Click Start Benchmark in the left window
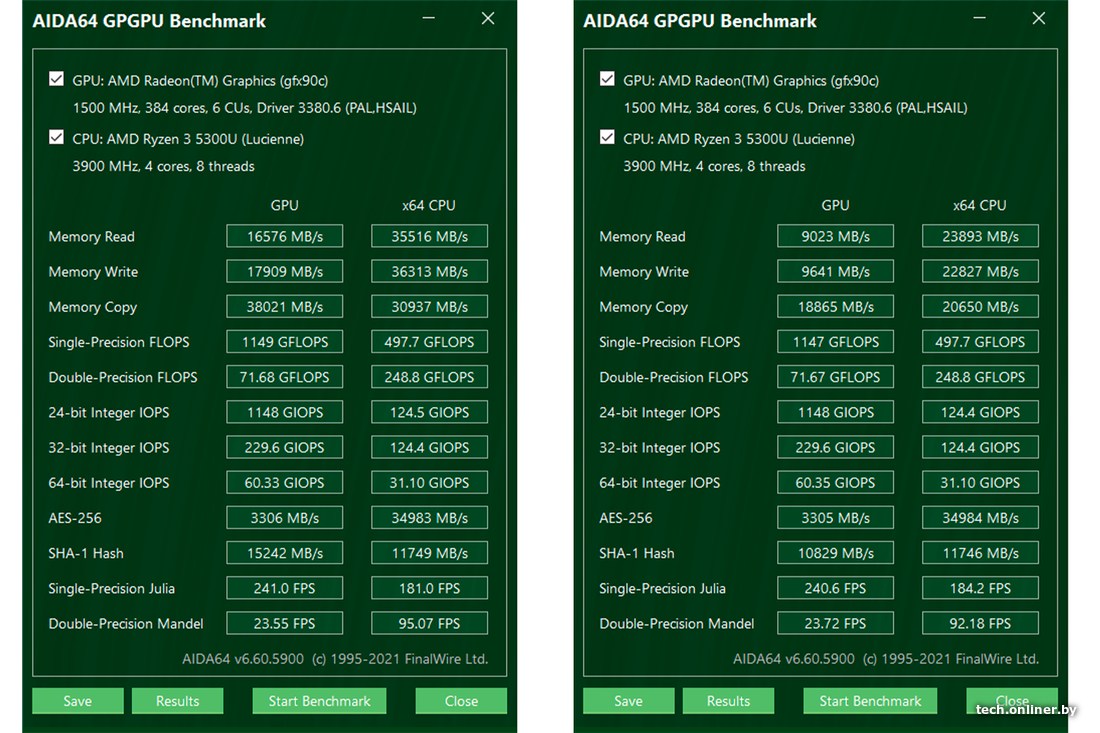The image size is (1100, 733). click(x=319, y=701)
